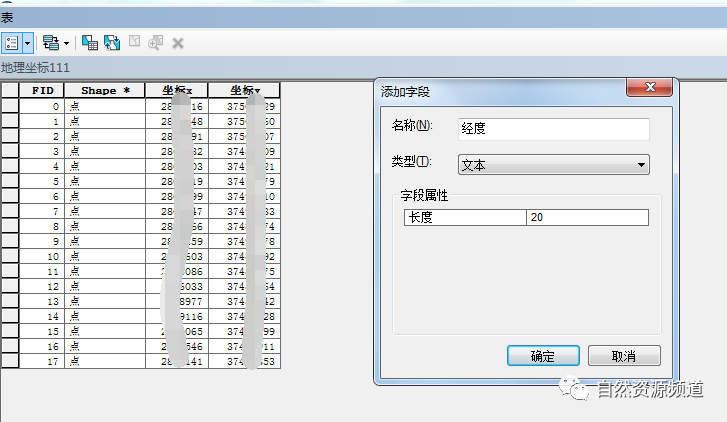The width and height of the screenshot is (727, 422).
Task: Click the Shape cell in FID 3 row
Action: point(105,151)
